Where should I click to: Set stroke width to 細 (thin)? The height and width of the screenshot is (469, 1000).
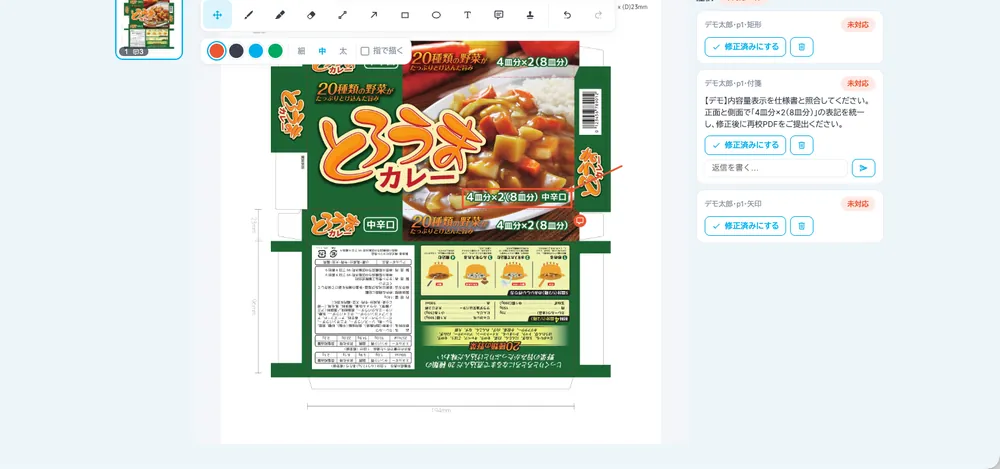coord(301,51)
